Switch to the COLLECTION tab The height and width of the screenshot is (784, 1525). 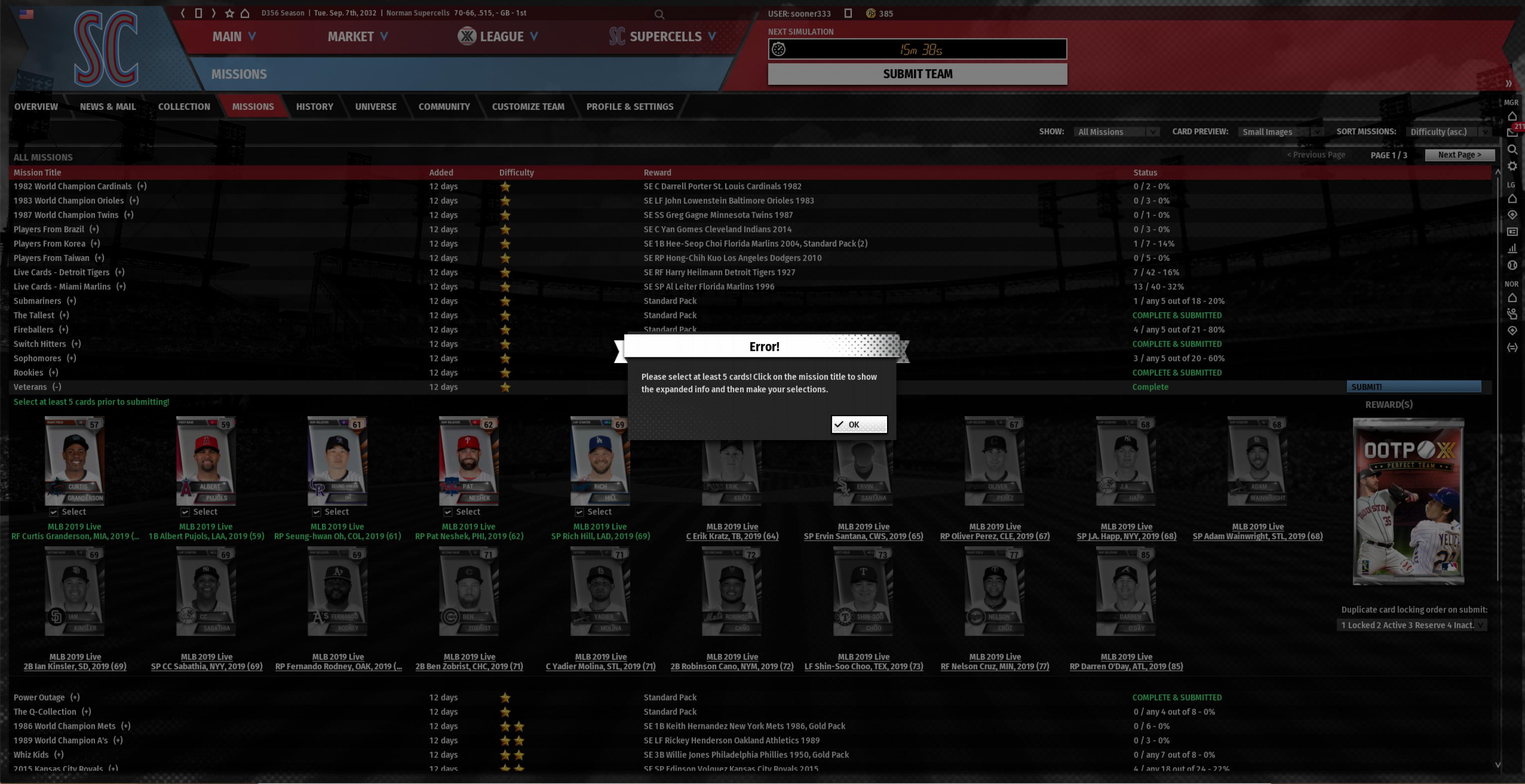[x=183, y=107]
